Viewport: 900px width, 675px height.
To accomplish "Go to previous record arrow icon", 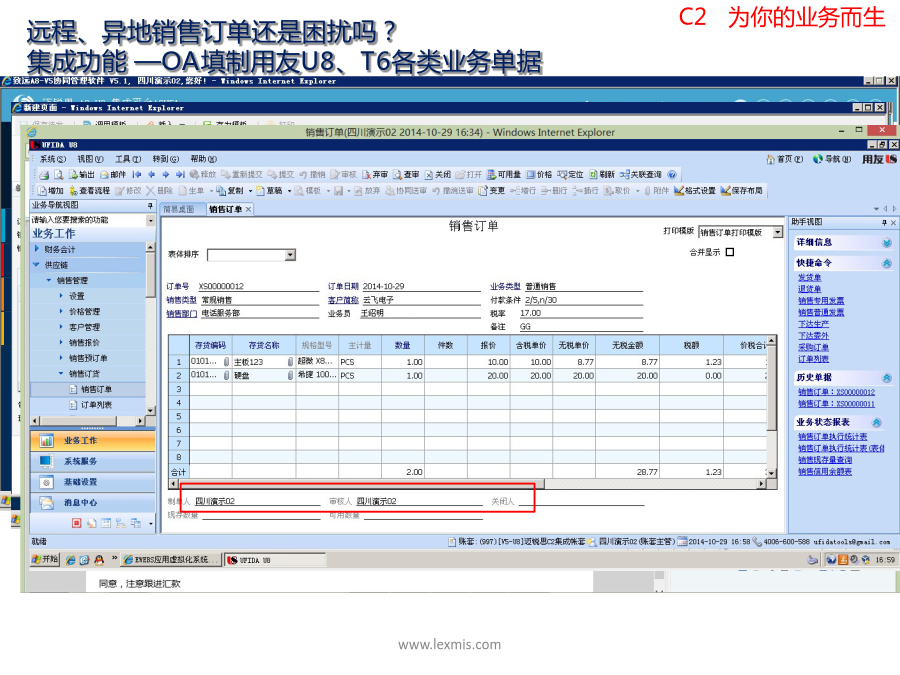I will 152,174.
